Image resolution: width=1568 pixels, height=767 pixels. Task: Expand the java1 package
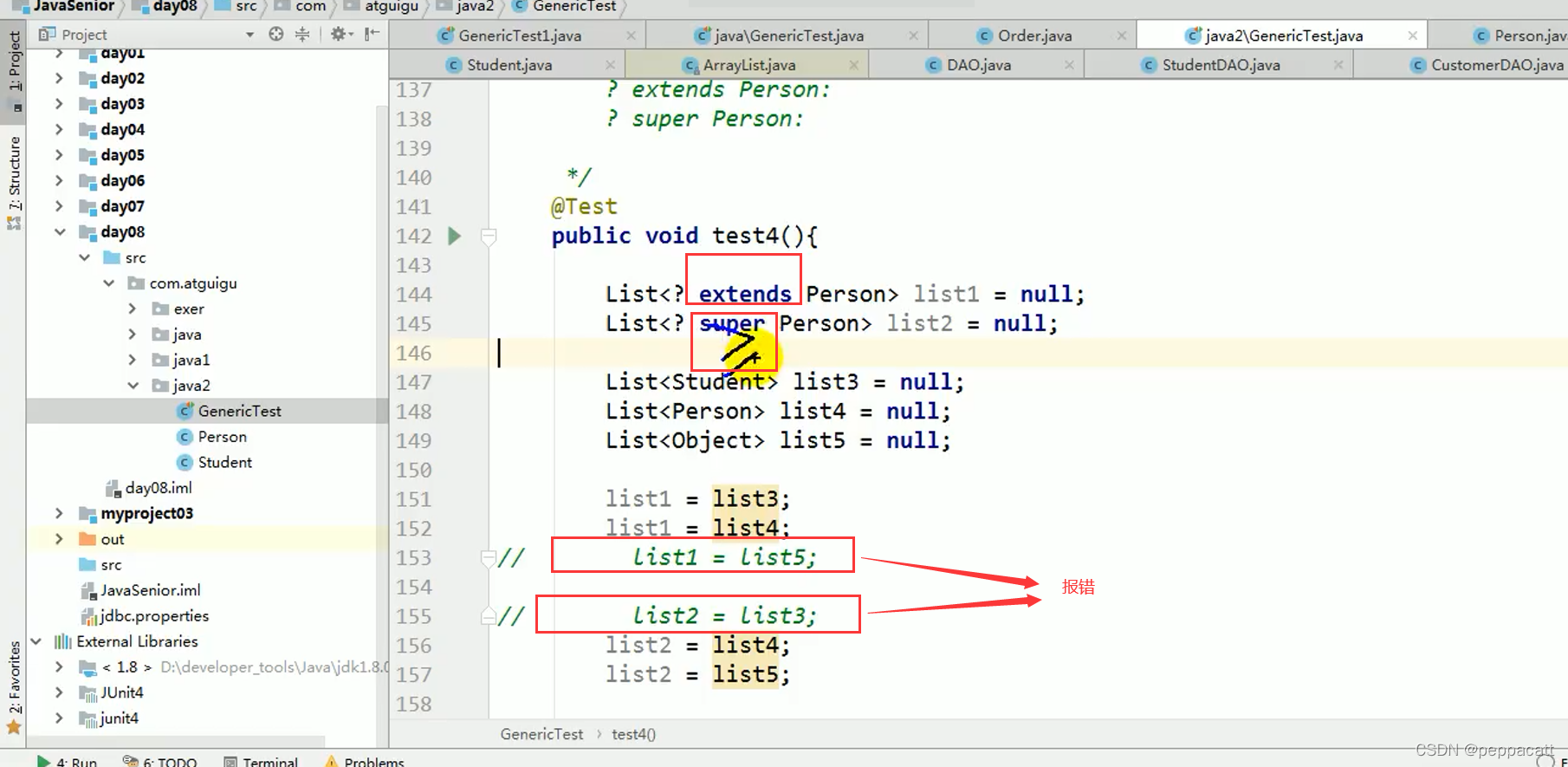click(133, 360)
